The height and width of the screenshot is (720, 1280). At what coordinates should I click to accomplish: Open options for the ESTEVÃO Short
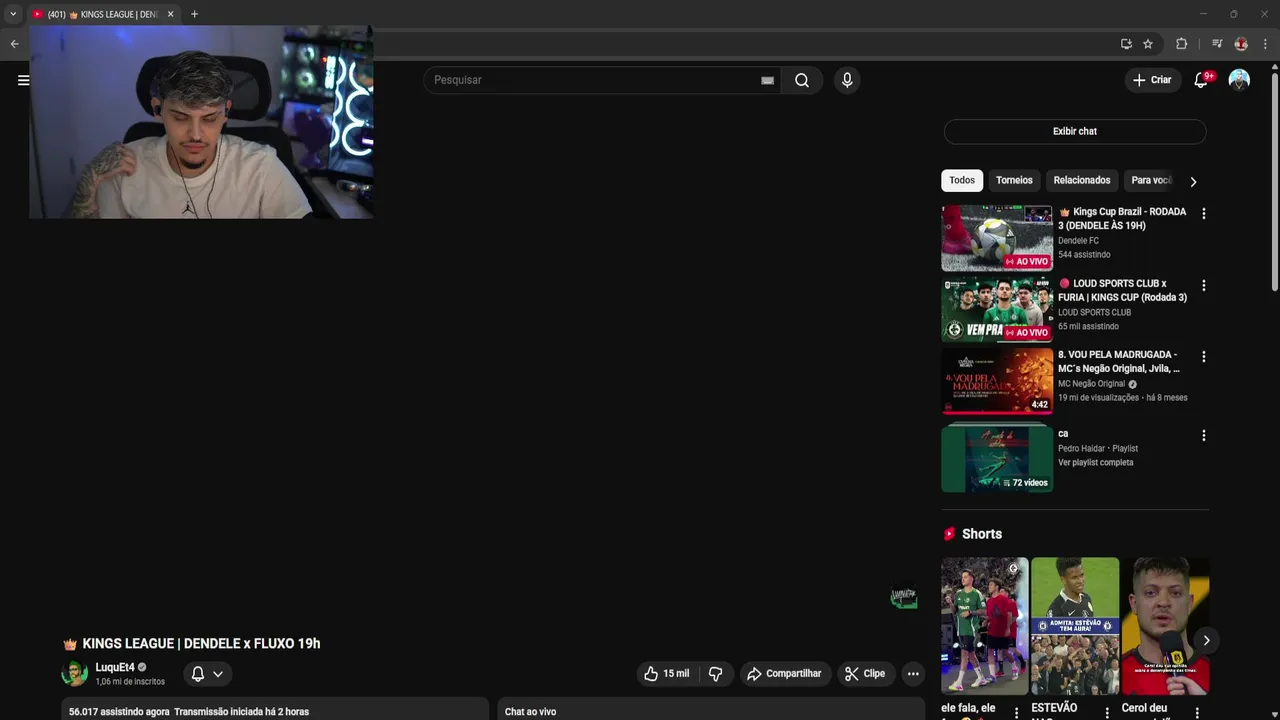(1106, 713)
